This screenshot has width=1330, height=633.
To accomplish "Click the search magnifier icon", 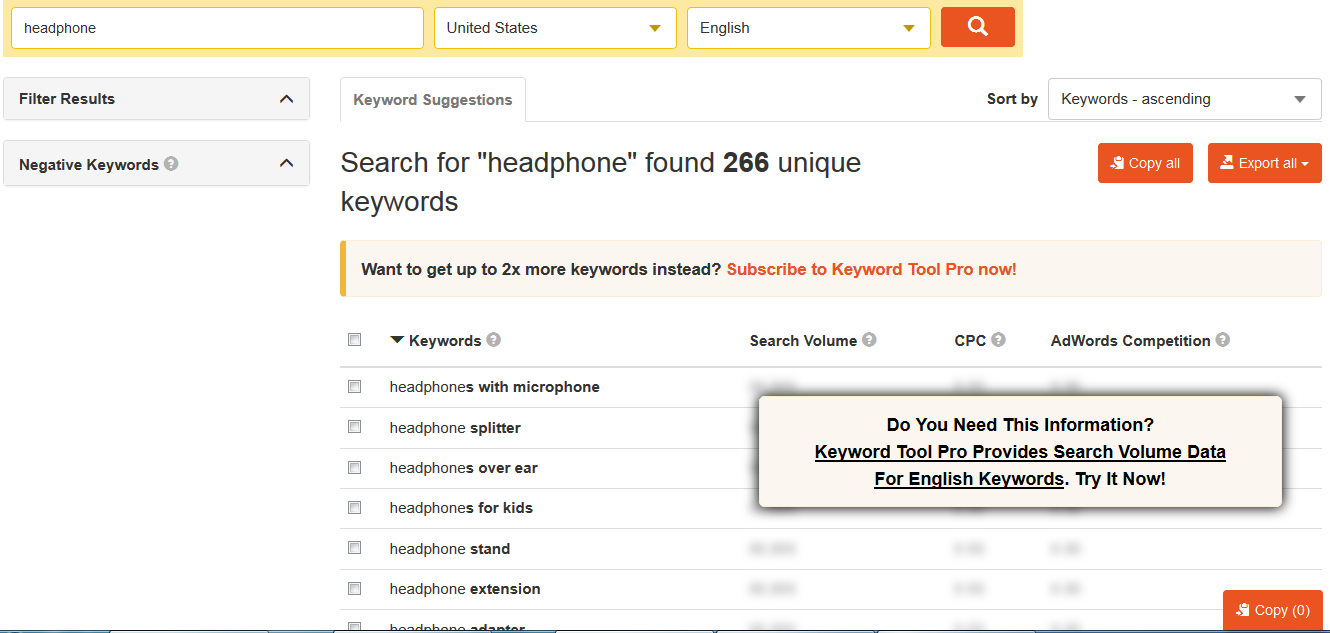I will (x=977, y=27).
